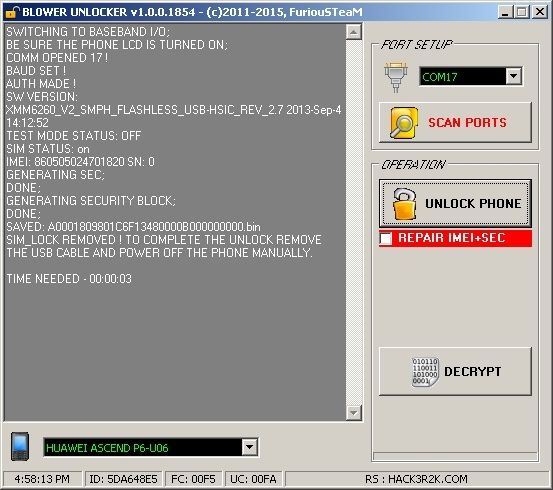The height and width of the screenshot is (490, 553).
Task: Expand the HUAWEI ASCEND P6-U06 model dropdown
Action: tap(249, 447)
